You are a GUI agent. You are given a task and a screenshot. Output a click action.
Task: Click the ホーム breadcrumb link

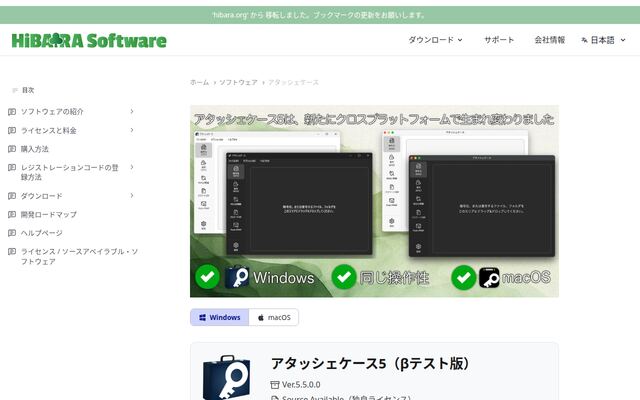[199, 82]
